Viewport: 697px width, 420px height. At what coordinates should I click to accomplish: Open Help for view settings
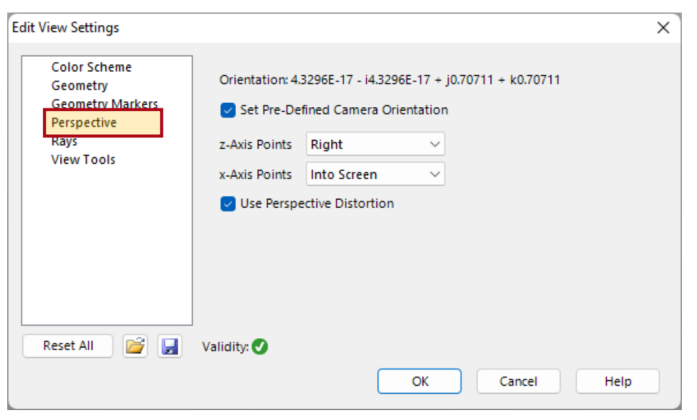pos(617,381)
